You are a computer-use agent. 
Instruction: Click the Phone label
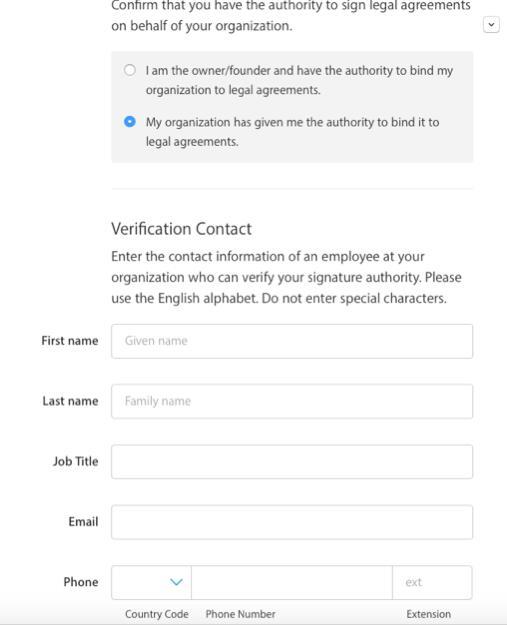[x=81, y=582]
